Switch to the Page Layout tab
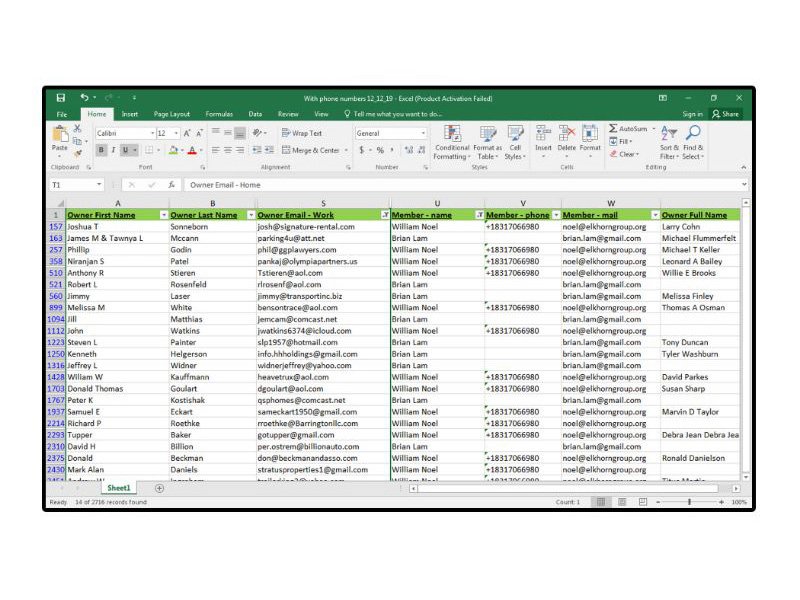 (x=172, y=114)
